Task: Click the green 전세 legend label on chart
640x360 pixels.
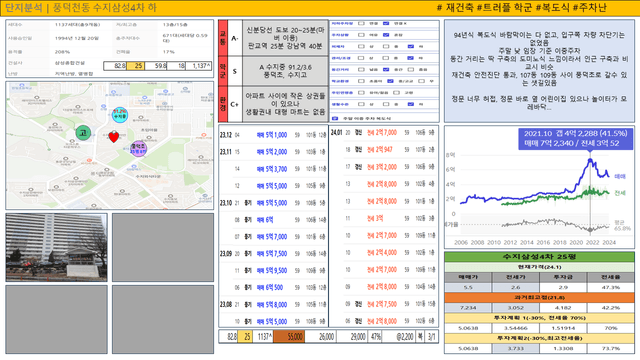Action: click(x=620, y=193)
